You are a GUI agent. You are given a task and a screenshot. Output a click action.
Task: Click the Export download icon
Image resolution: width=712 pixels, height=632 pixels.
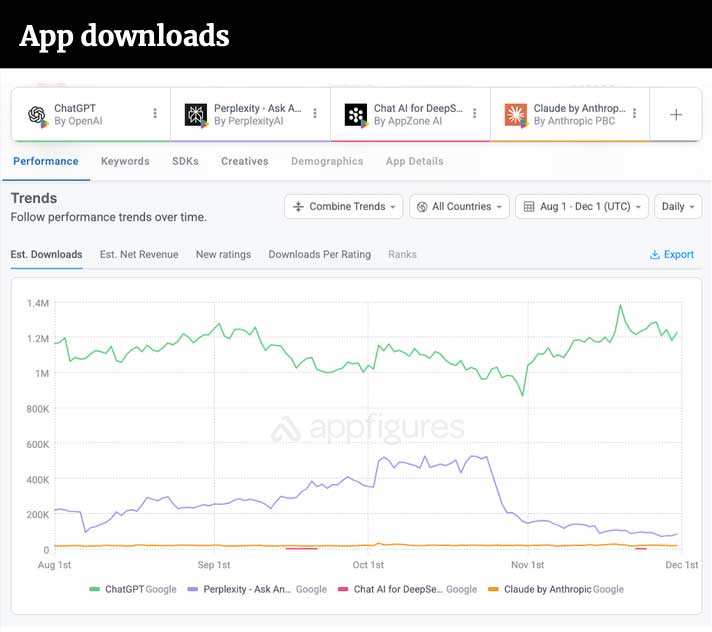[x=655, y=255]
